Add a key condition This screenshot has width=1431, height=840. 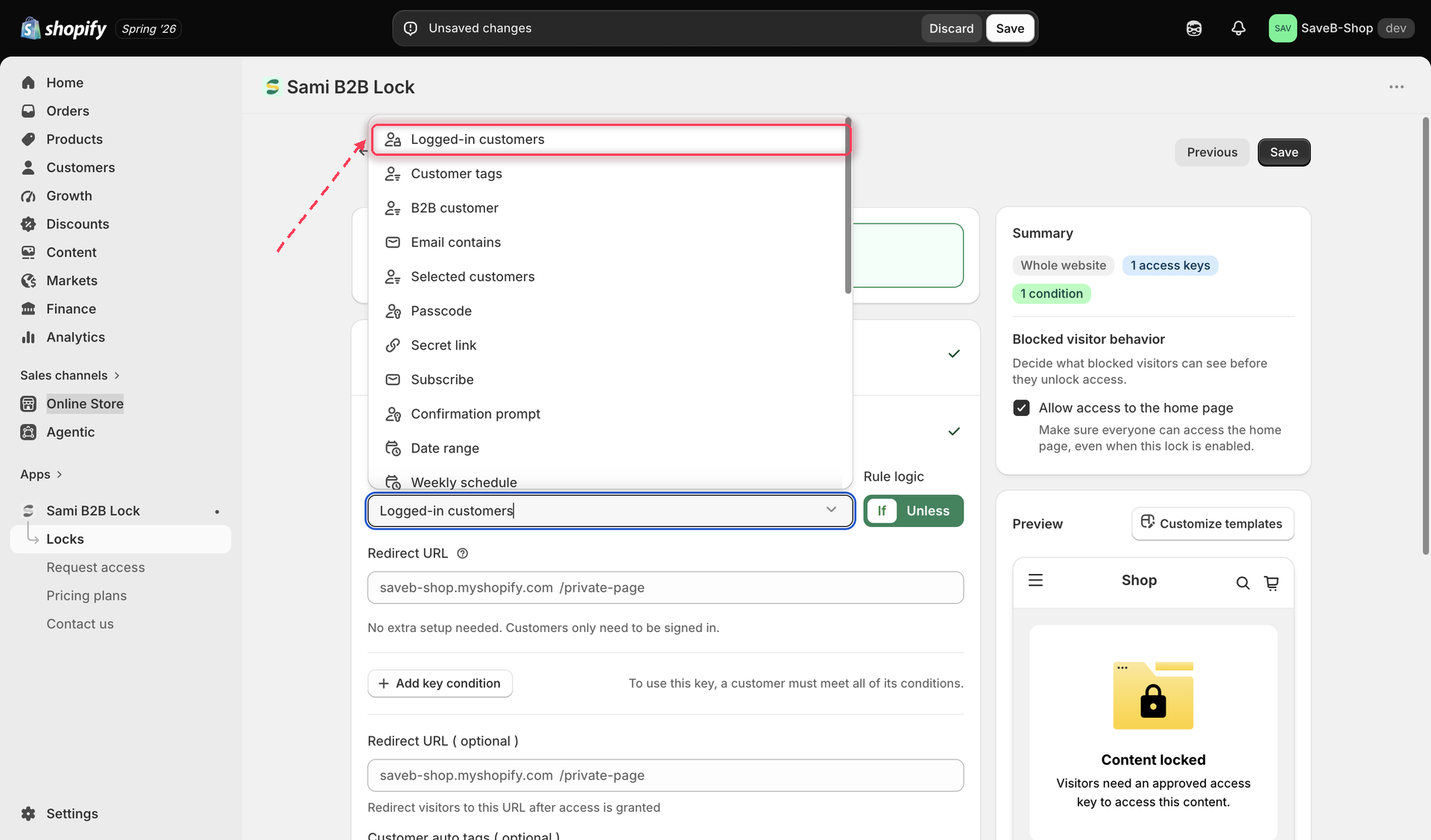coord(440,683)
